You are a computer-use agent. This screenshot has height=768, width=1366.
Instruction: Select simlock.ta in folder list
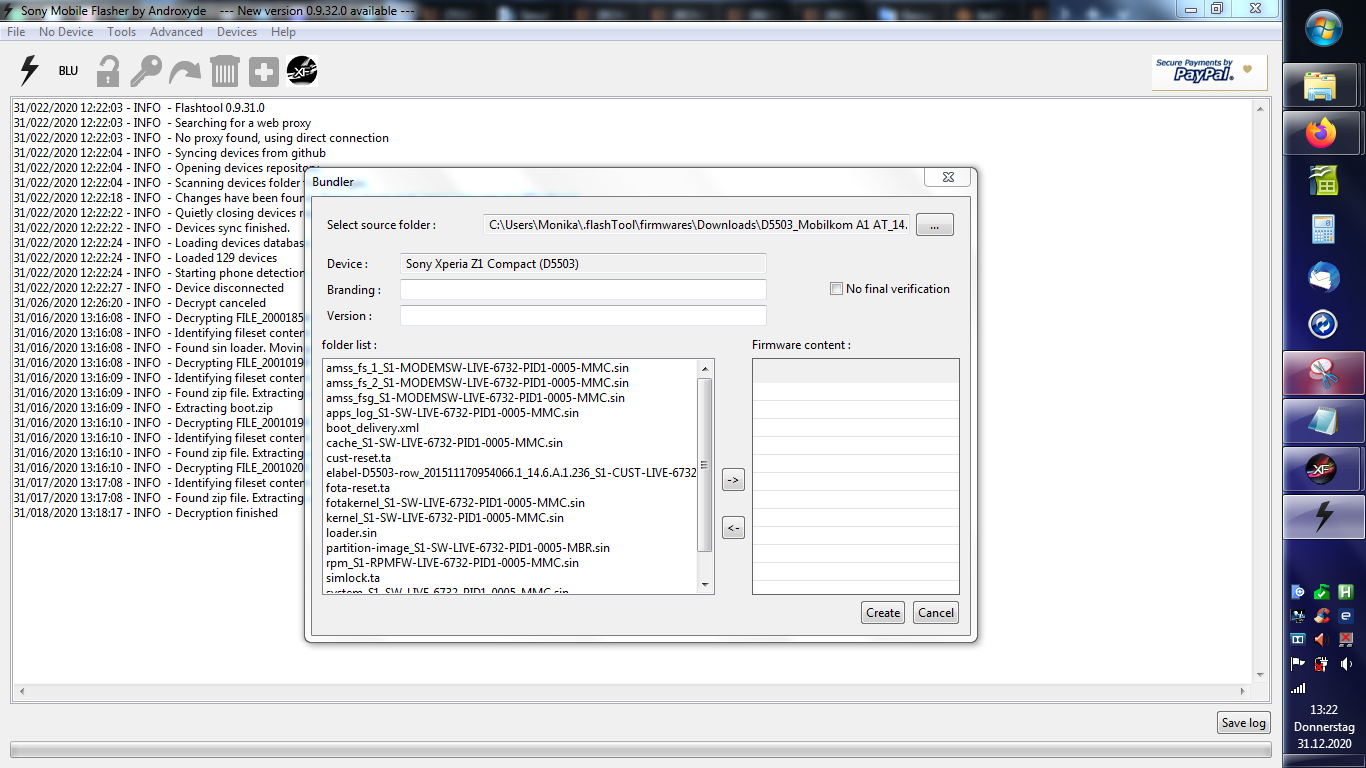point(353,578)
